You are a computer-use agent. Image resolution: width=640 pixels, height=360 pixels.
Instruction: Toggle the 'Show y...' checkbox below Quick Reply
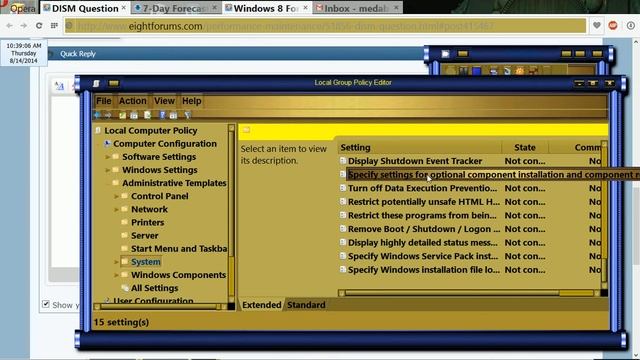[46, 304]
